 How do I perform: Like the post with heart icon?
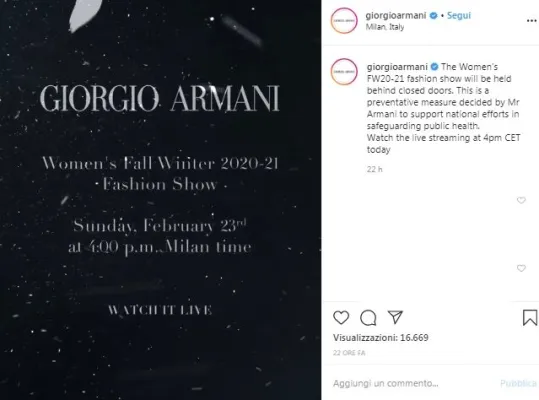pos(341,317)
